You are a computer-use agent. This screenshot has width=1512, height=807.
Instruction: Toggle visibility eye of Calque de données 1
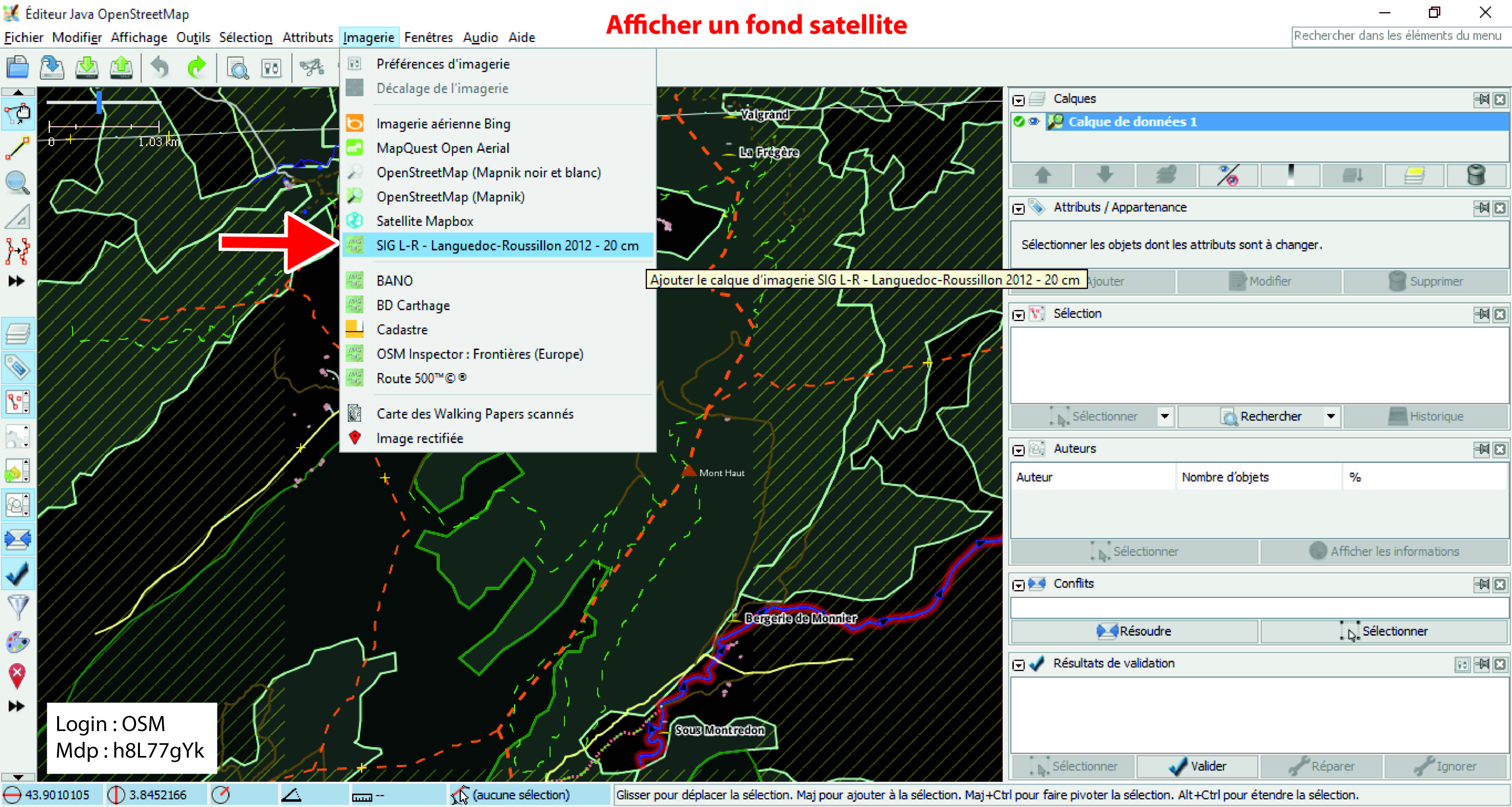coord(1034,121)
